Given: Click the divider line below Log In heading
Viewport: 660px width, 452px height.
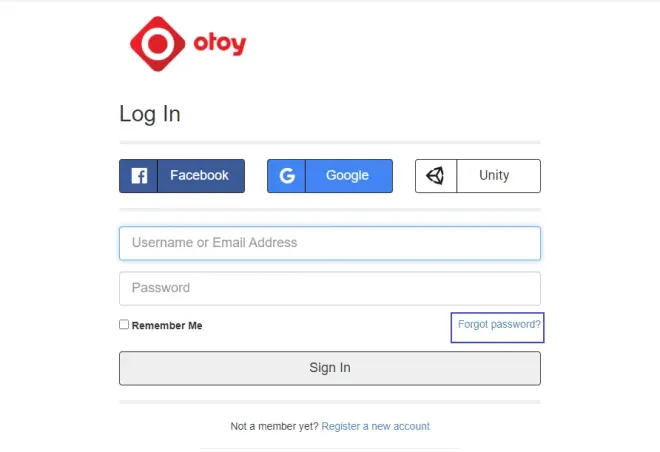Looking at the screenshot, I should click(330, 143).
